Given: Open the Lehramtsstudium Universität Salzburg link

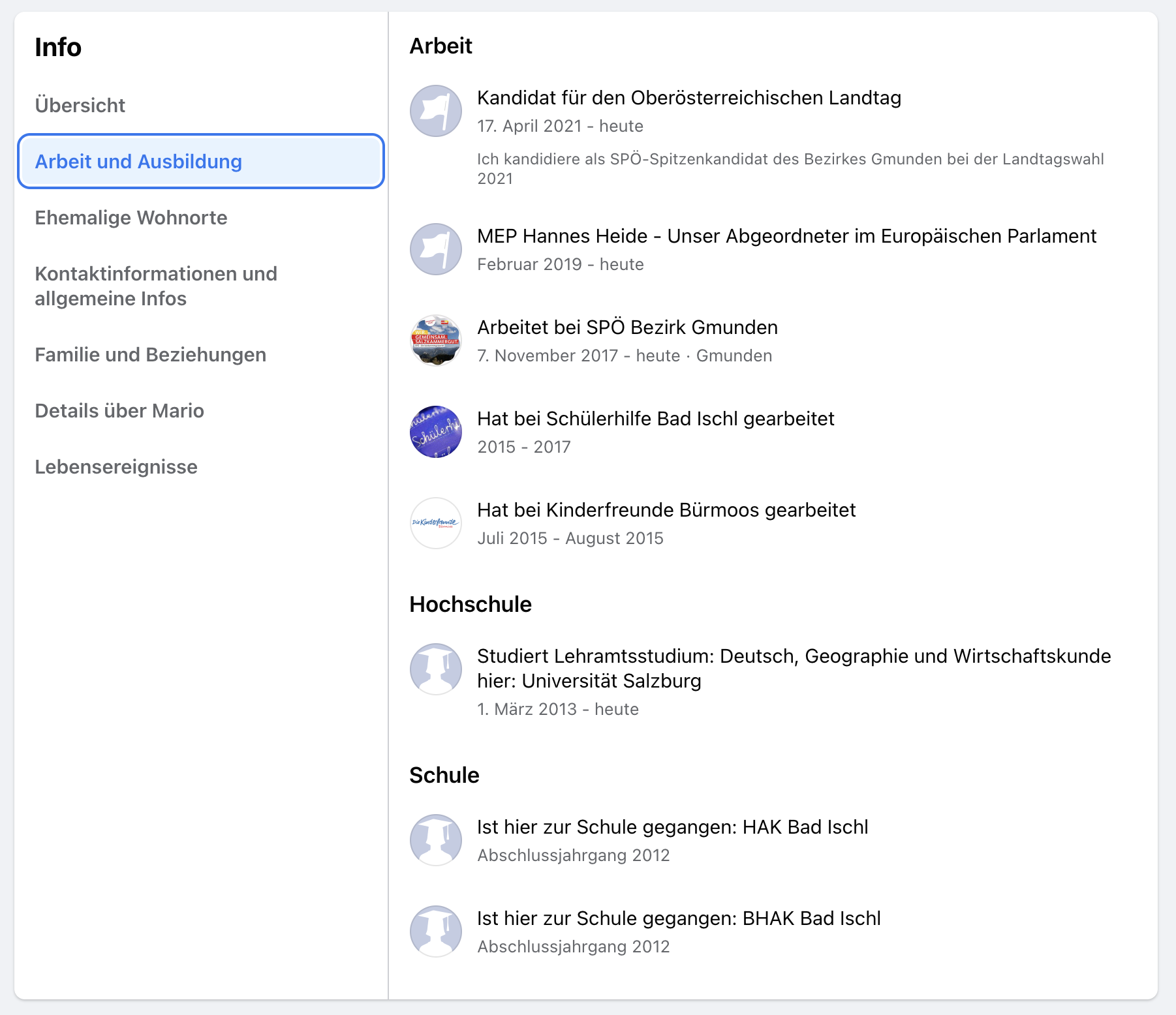Looking at the screenshot, I should click(x=794, y=668).
